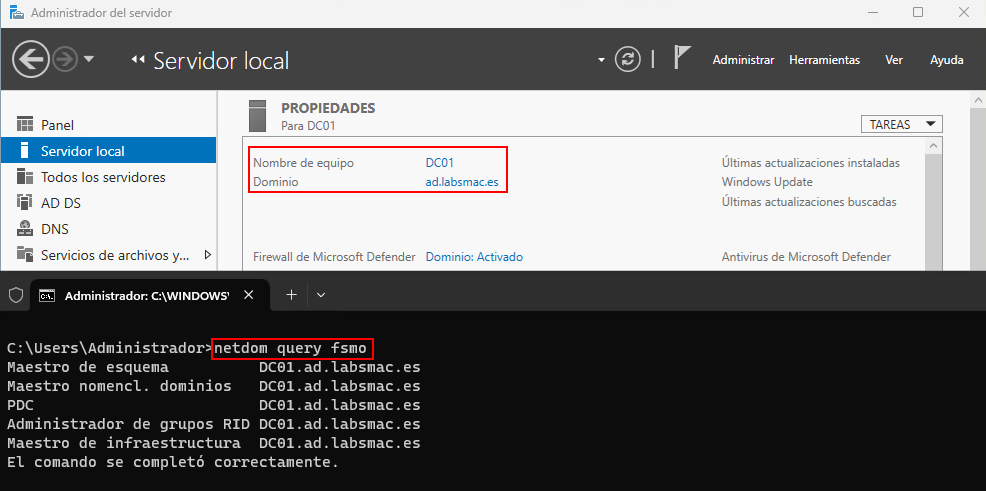Click the refresh icon in header

[x=628, y=59]
